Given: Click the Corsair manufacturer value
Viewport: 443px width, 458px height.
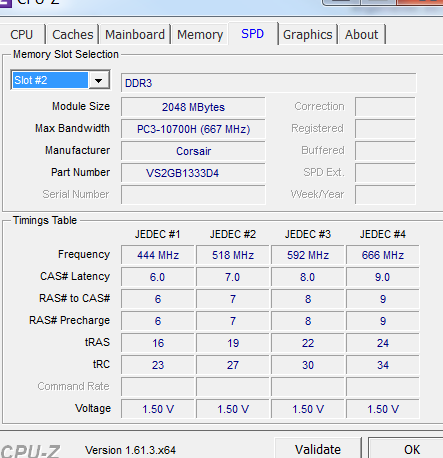Looking at the screenshot, I should [193, 151].
